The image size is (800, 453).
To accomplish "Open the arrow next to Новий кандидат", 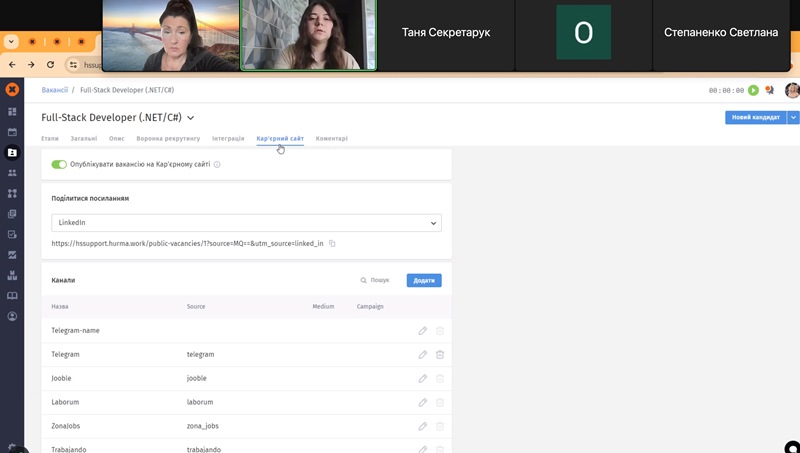I will click(x=793, y=117).
